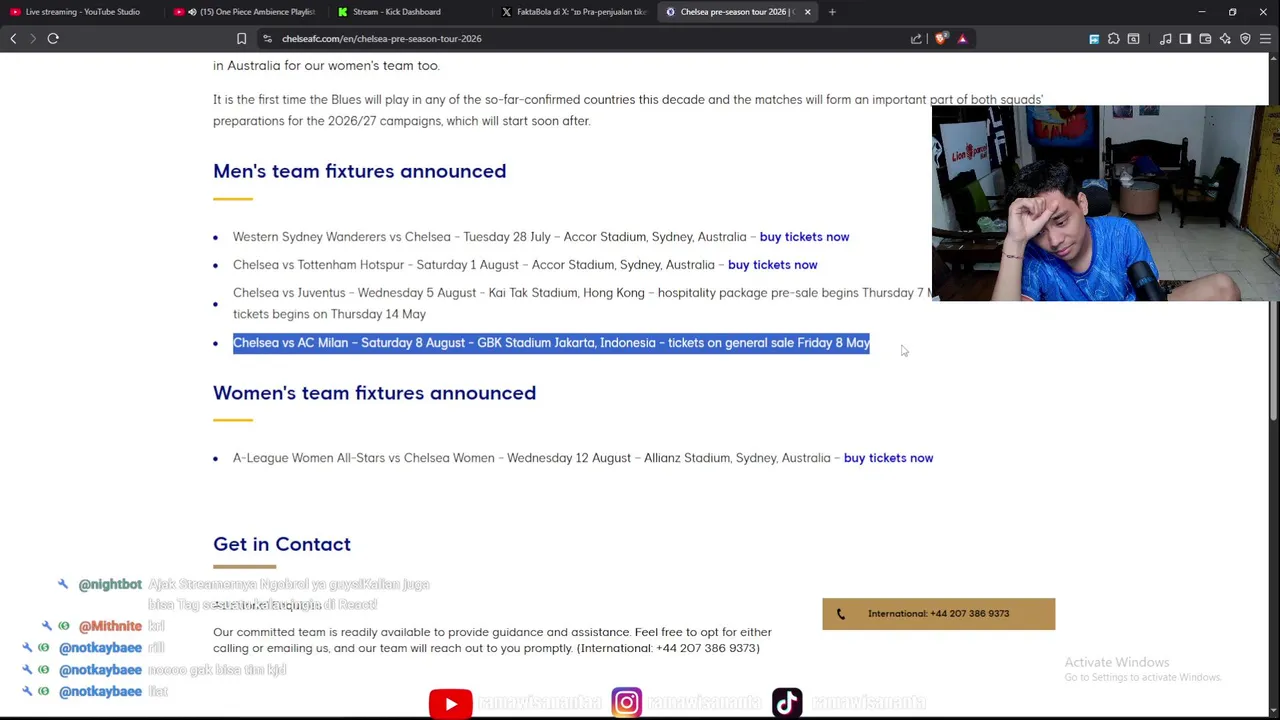Switch to the Stream Kick Dashboard tab
This screenshot has width=1280, height=720.
410,12
